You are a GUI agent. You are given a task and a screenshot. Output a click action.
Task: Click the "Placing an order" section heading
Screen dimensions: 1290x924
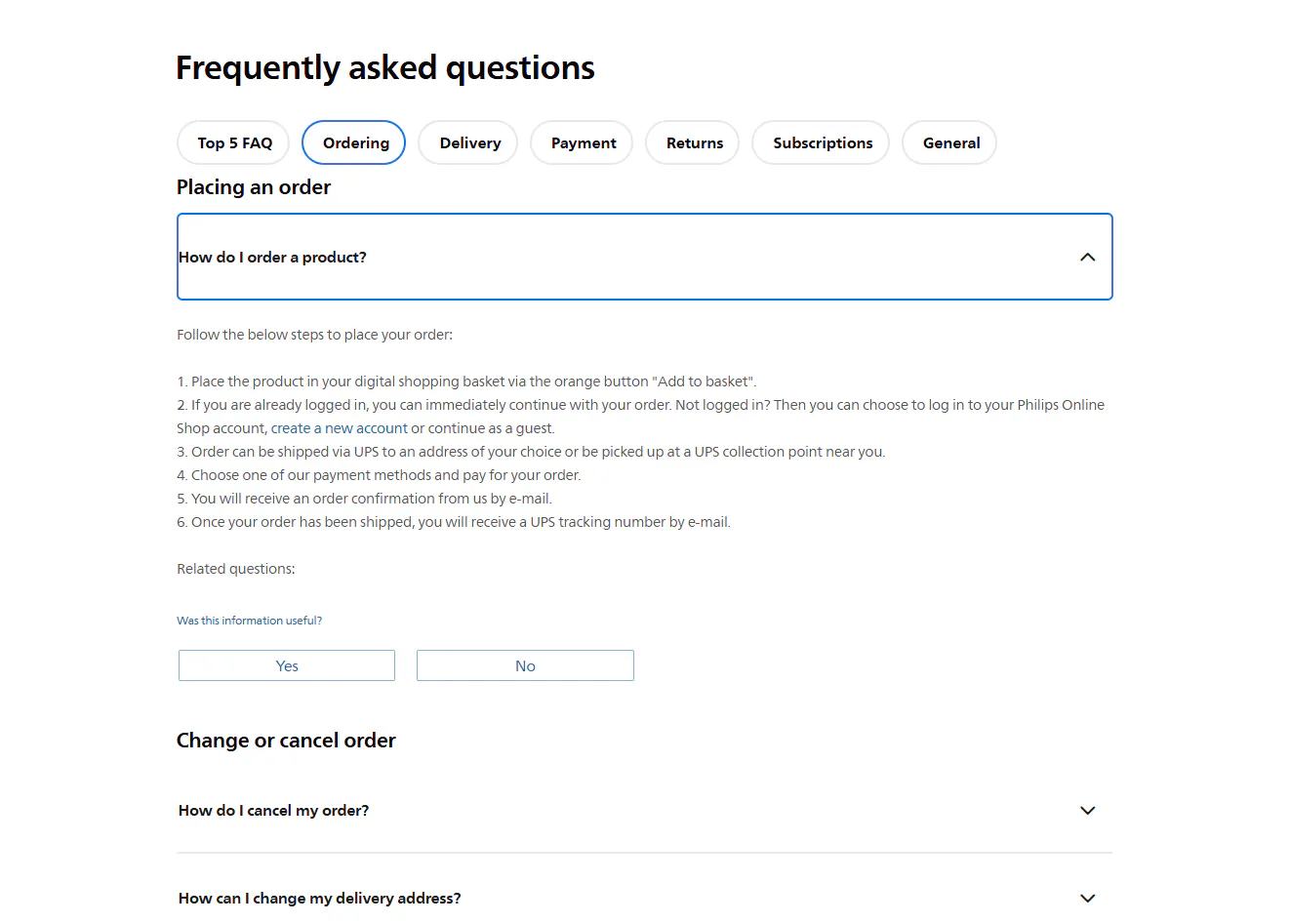[253, 187]
